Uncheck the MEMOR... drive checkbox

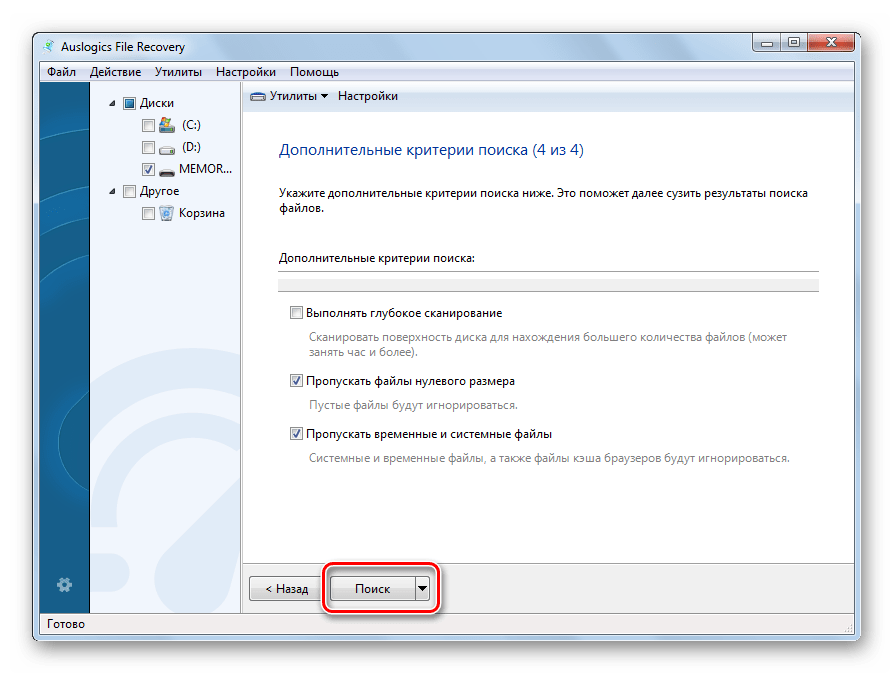point(148,169)
